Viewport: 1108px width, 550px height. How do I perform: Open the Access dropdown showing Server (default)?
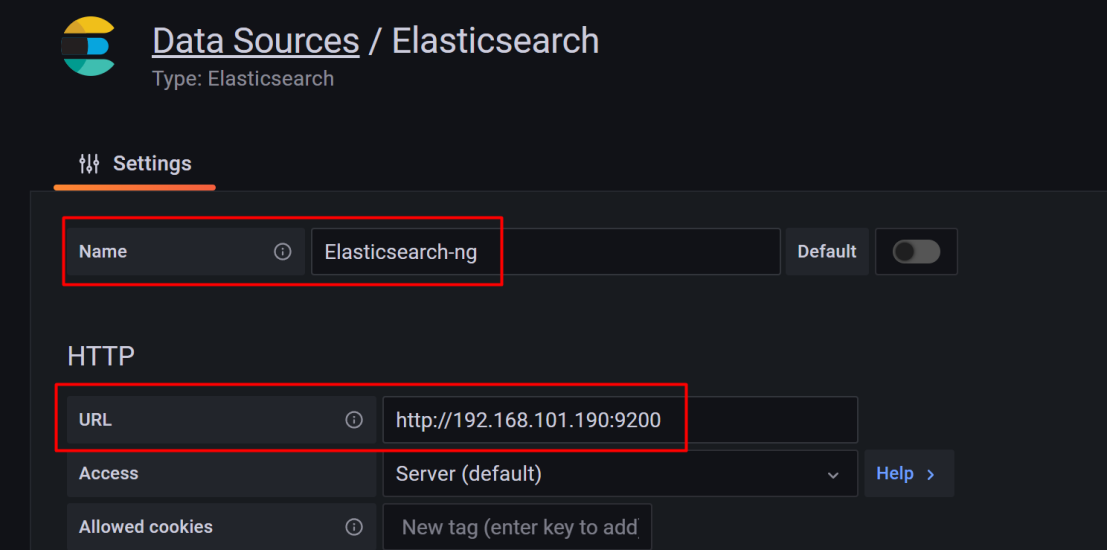620,474
